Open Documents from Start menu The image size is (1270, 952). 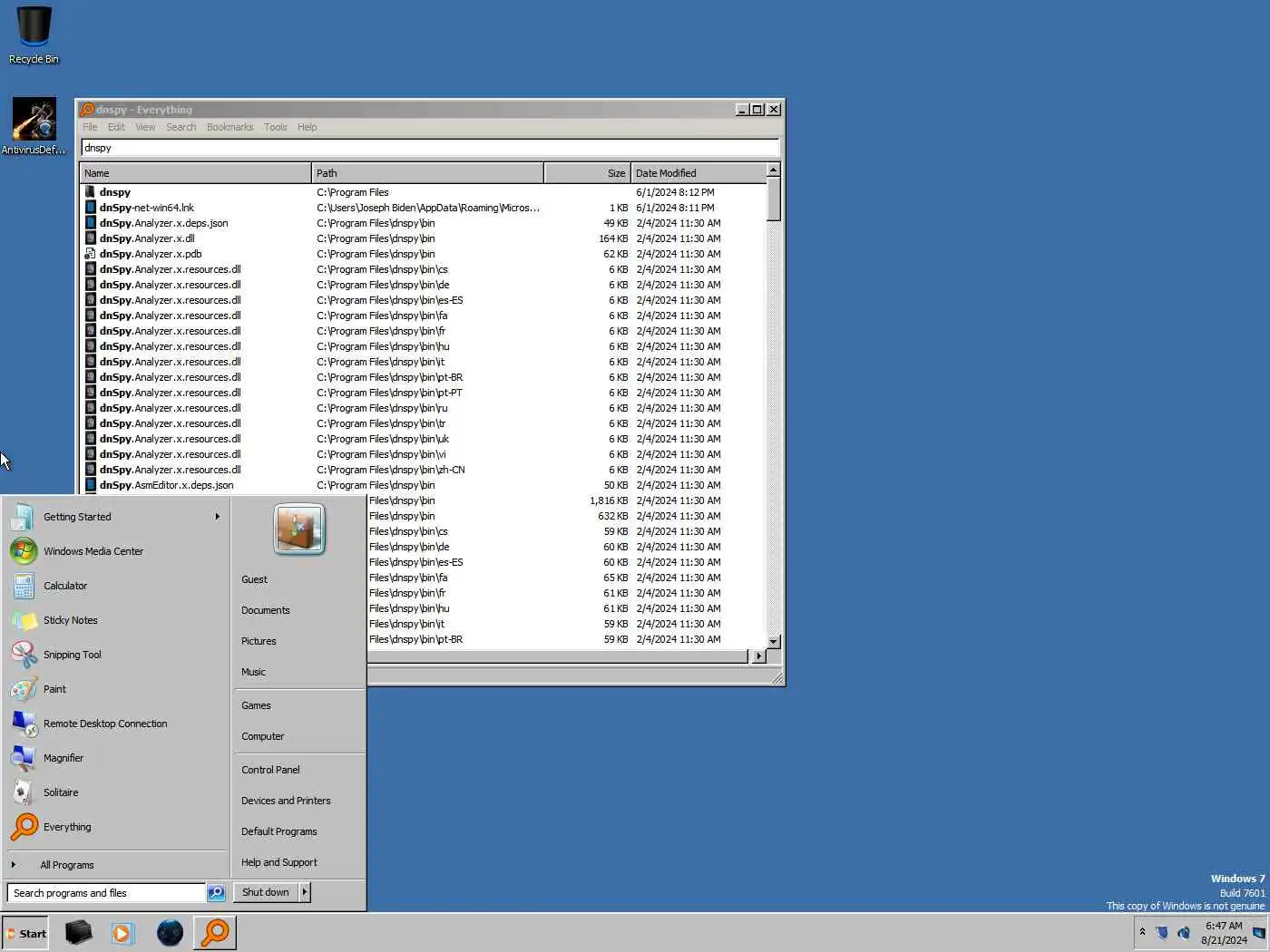(266, 610)
